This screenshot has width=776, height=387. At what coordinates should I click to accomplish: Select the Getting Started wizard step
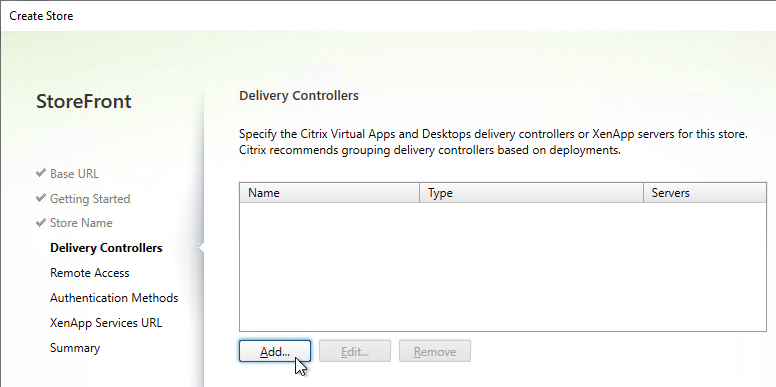tap(90, 198)
